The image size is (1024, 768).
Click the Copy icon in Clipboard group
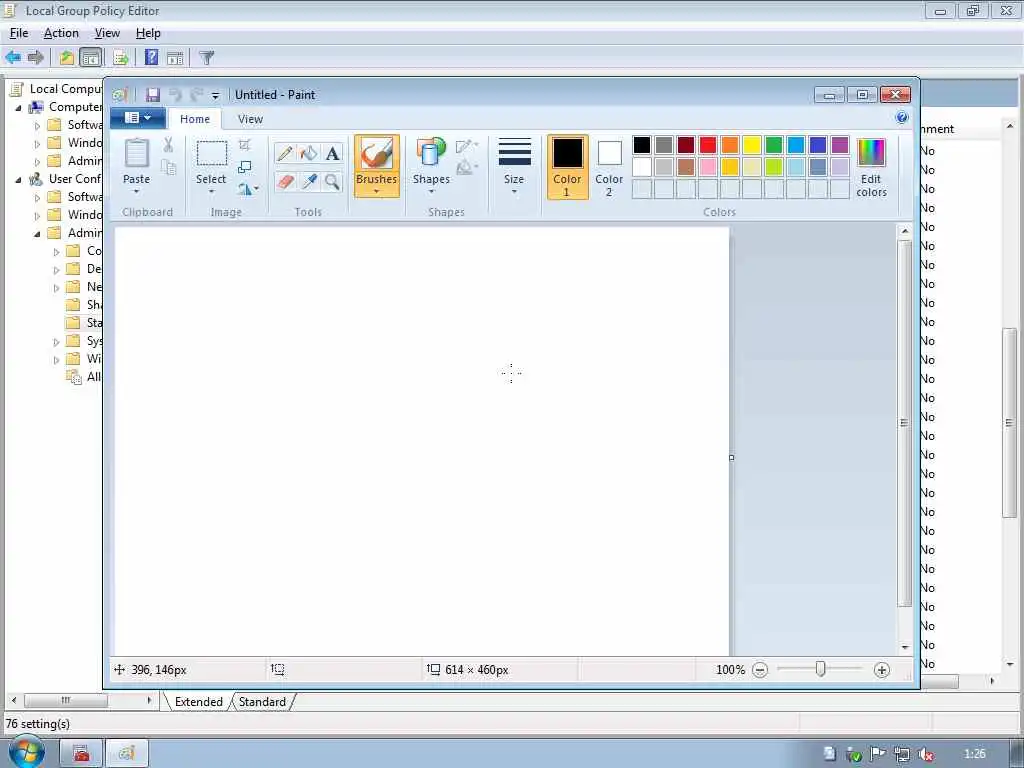168,168
